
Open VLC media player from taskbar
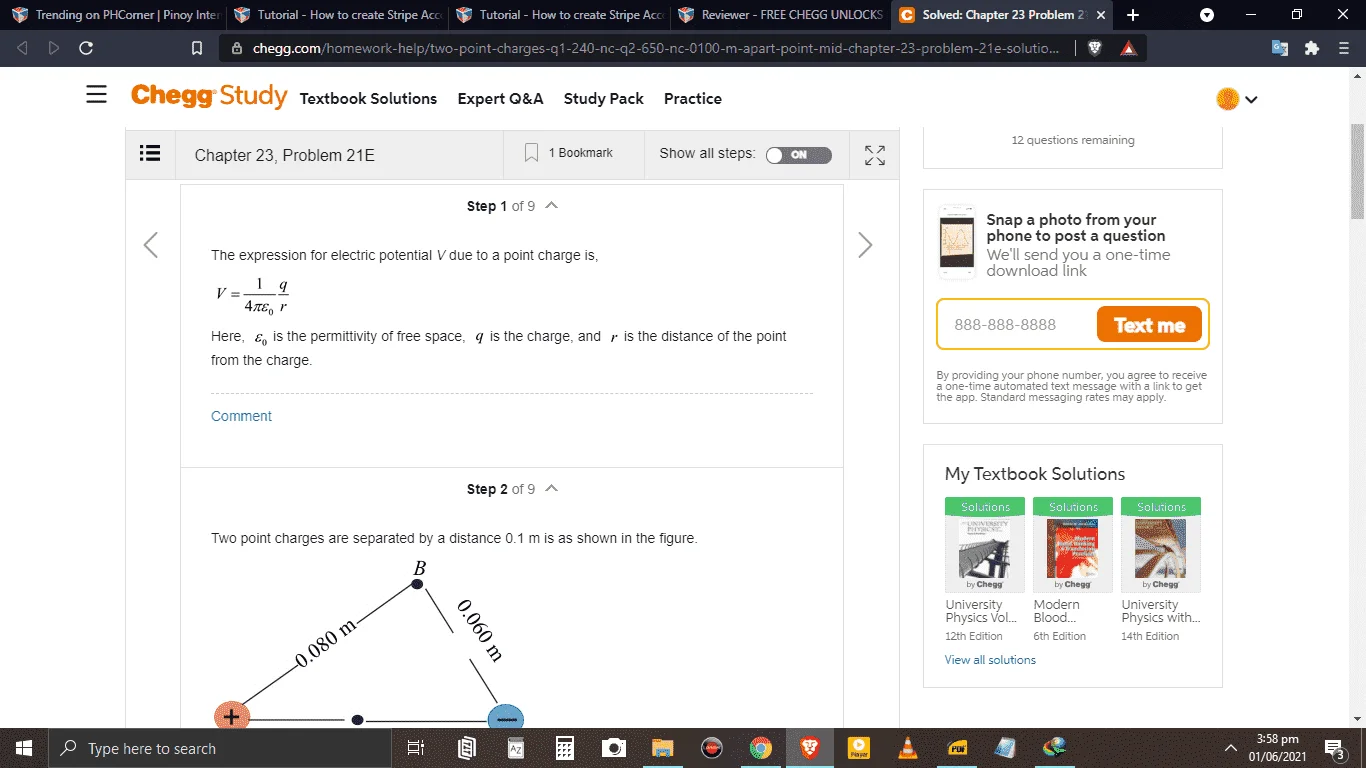pyautogui.click(x=908, y=748)
